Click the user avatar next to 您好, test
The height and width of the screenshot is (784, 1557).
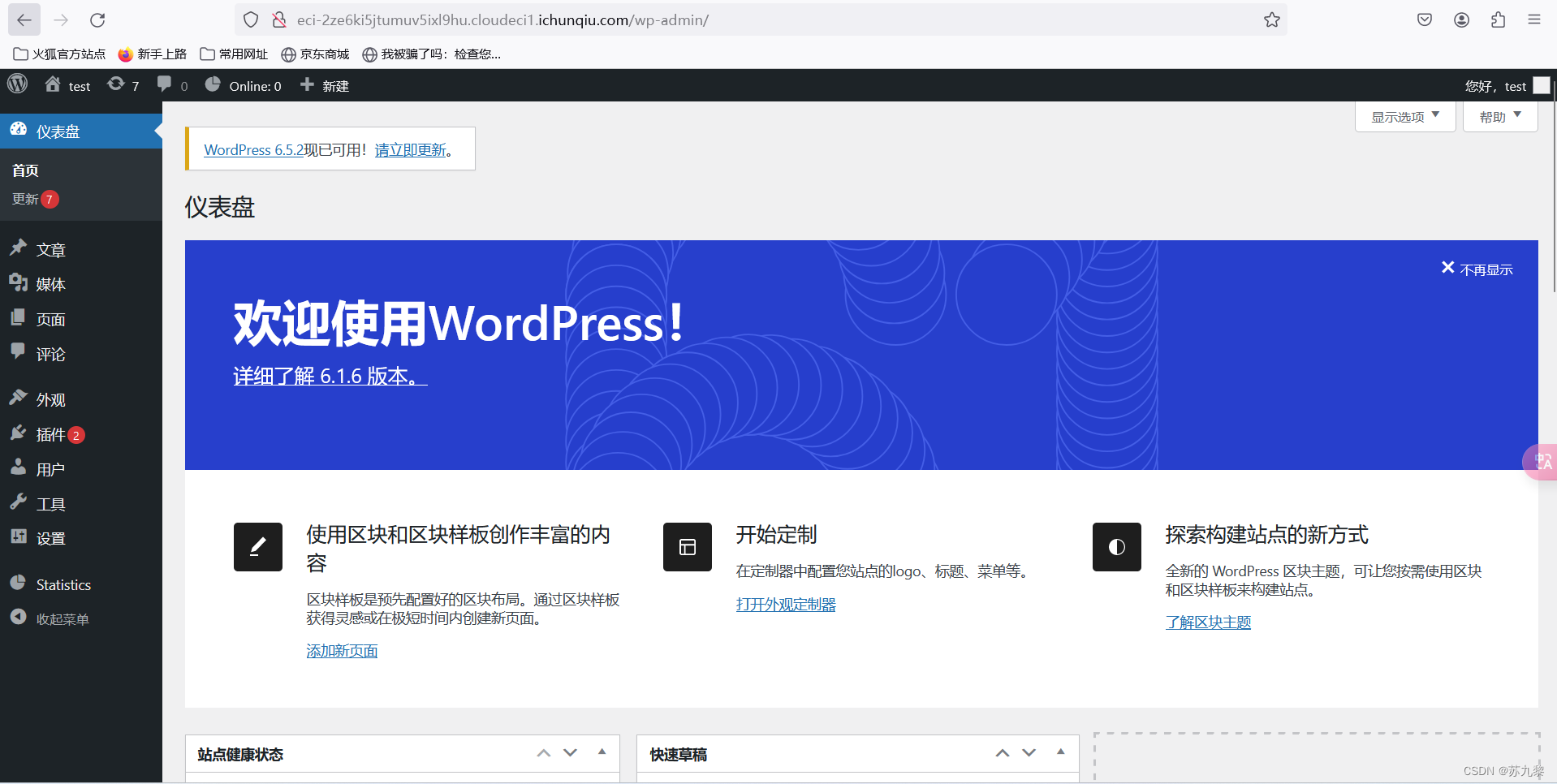[1542, 85]
